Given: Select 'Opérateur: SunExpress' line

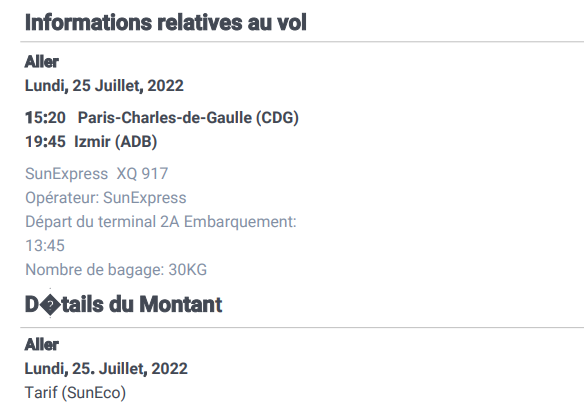Looking at the screenshot, I should [106, 198].
